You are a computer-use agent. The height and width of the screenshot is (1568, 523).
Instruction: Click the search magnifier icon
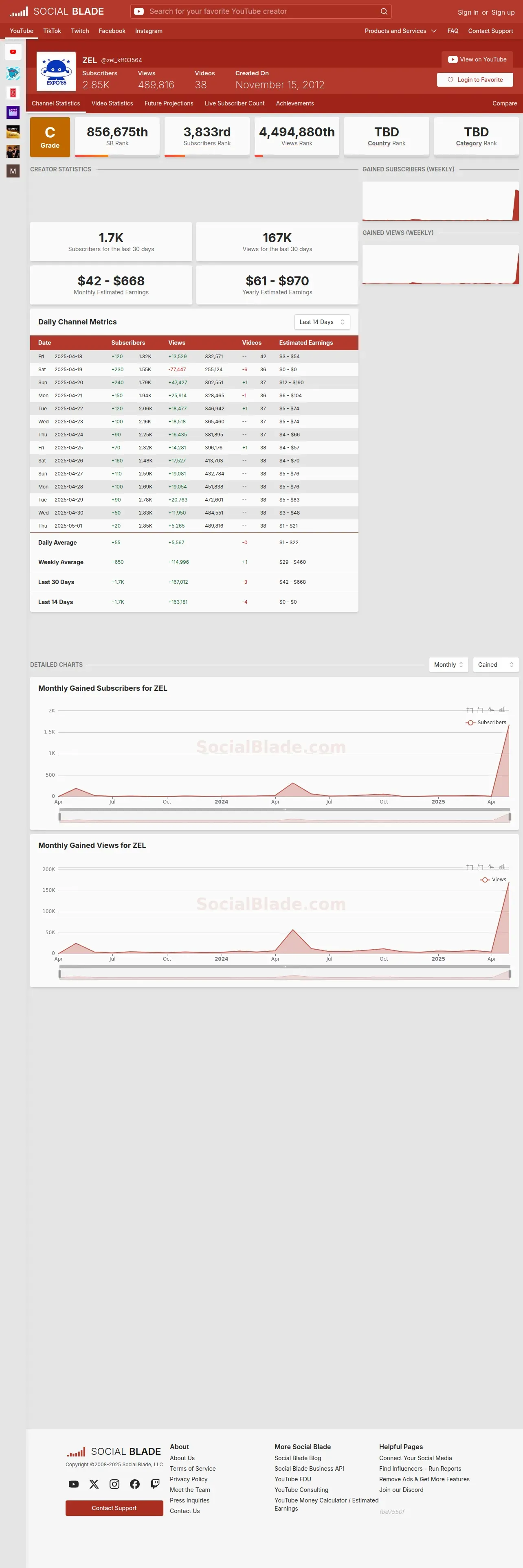tap(384, 11)
